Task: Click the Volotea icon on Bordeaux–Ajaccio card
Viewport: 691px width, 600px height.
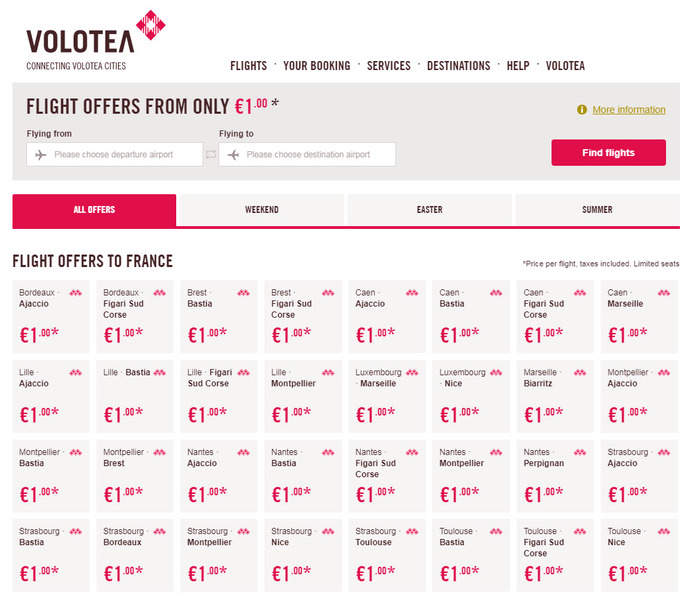Action: coord(75,293)
